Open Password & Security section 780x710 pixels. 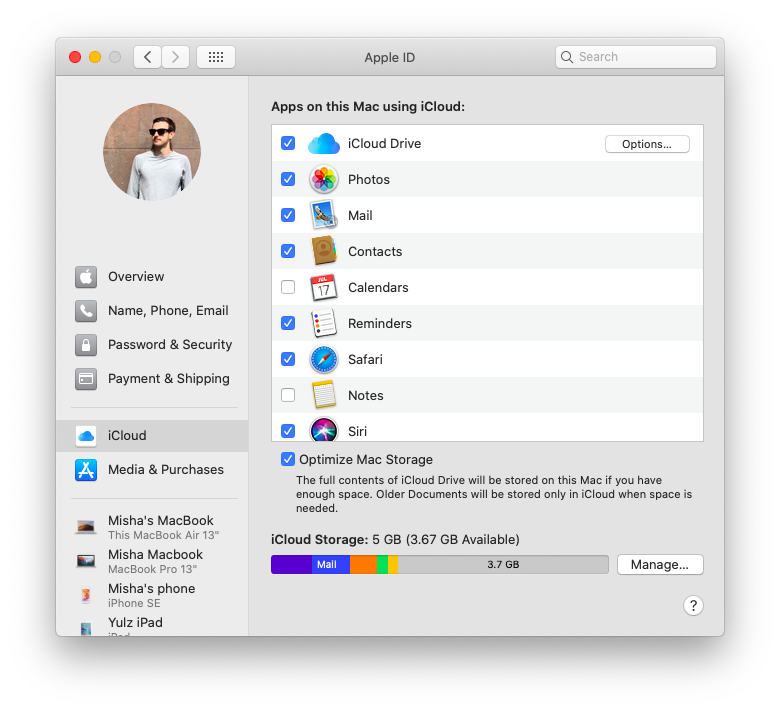pyautogui.click(x=169, y=345)
